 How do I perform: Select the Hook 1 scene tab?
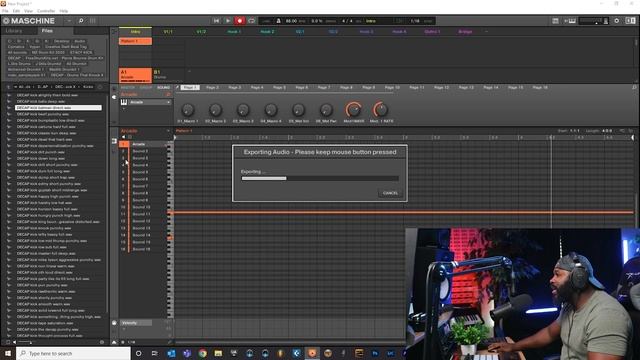(234, 31)
